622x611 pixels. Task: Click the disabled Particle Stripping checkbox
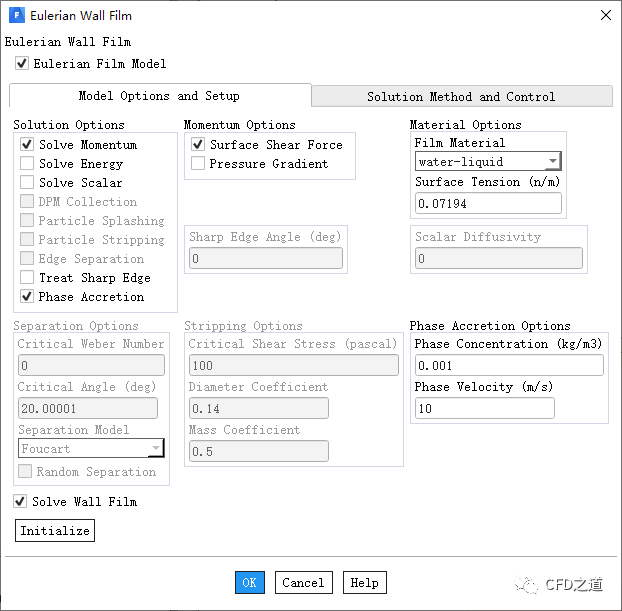(27, 240)
